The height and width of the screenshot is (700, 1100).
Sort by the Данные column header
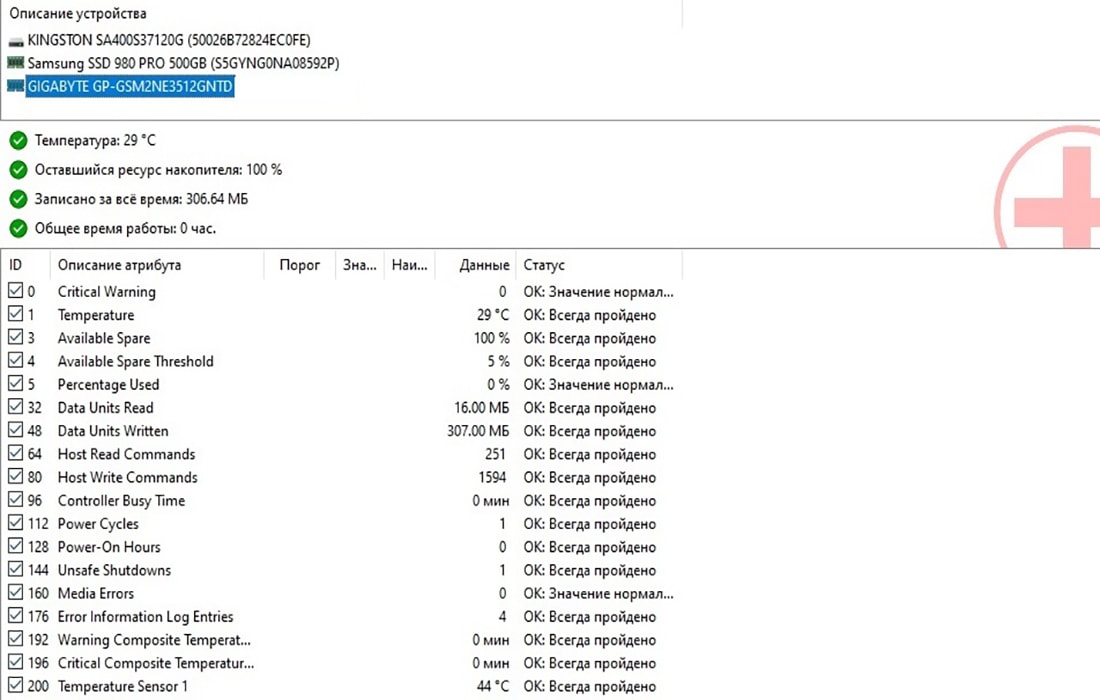point(476,265)
